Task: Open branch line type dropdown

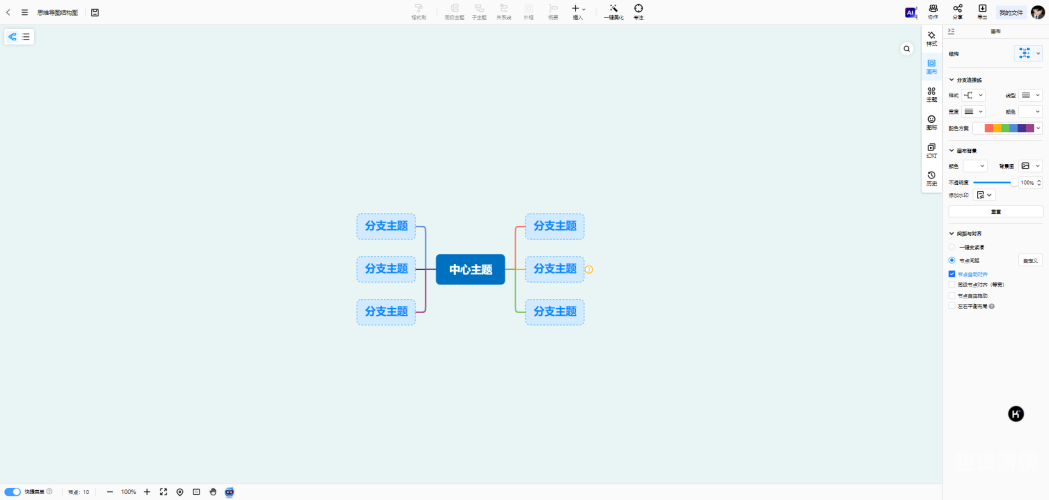Action: click(x=1030, y=96)
